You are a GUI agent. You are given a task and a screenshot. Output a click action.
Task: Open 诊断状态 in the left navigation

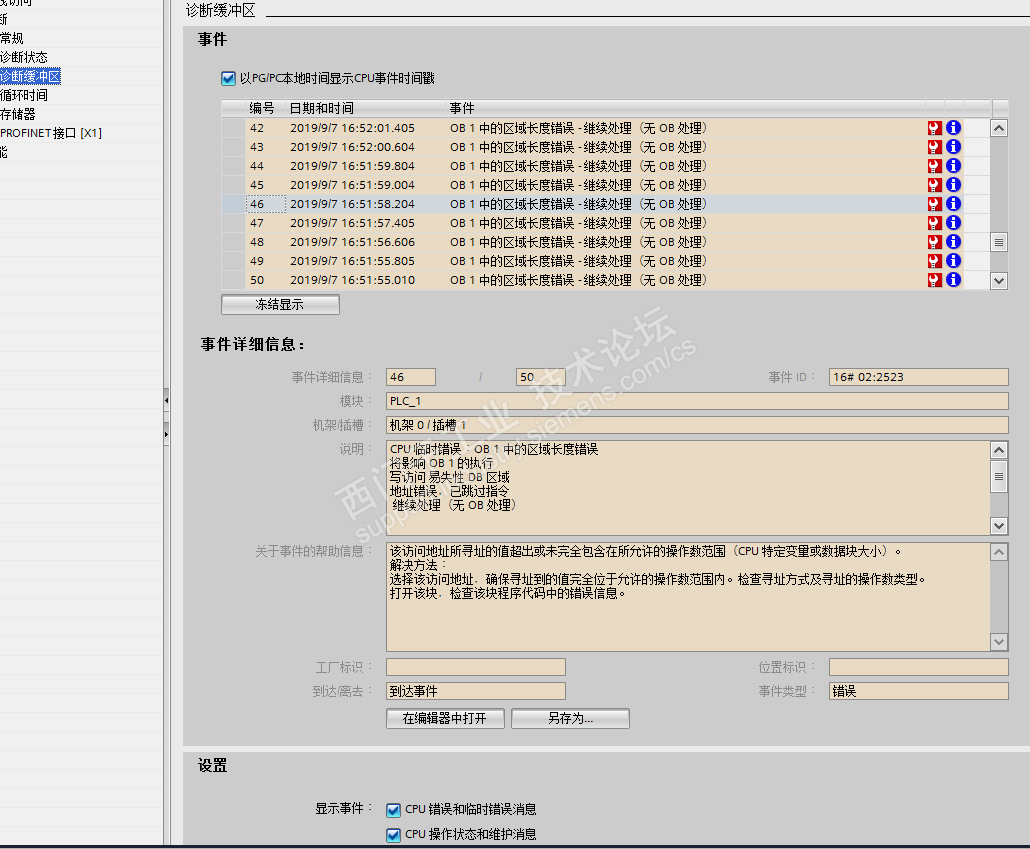[24, 57]
